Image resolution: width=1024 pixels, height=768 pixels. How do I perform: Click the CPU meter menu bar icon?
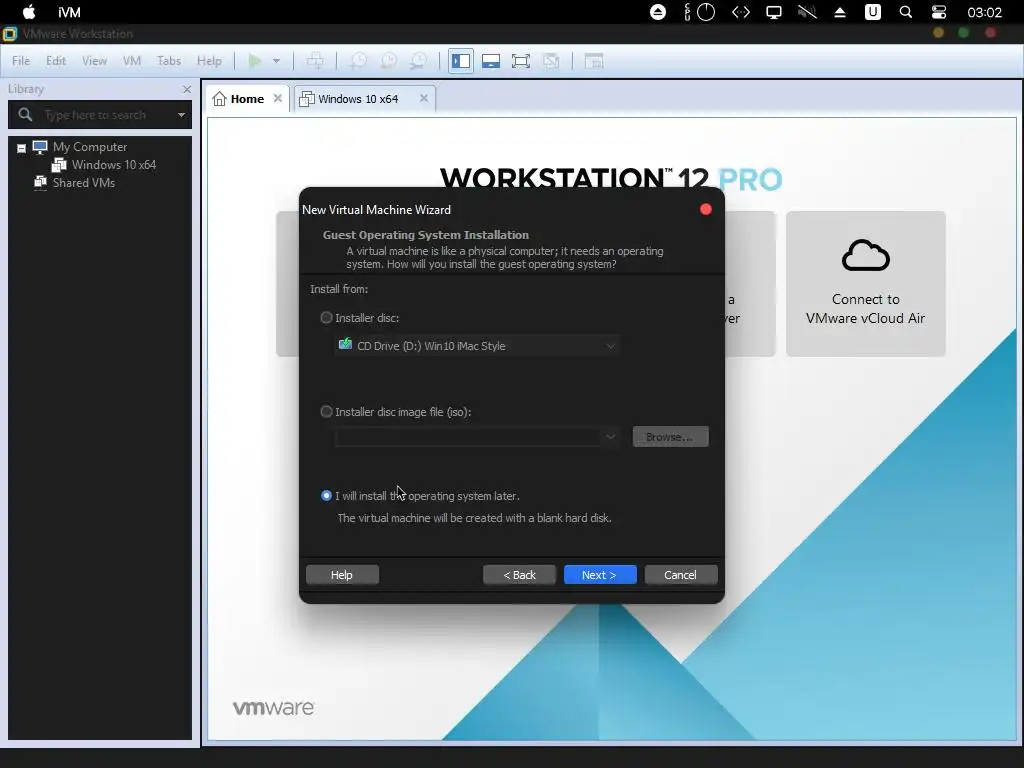pos(699,12)
